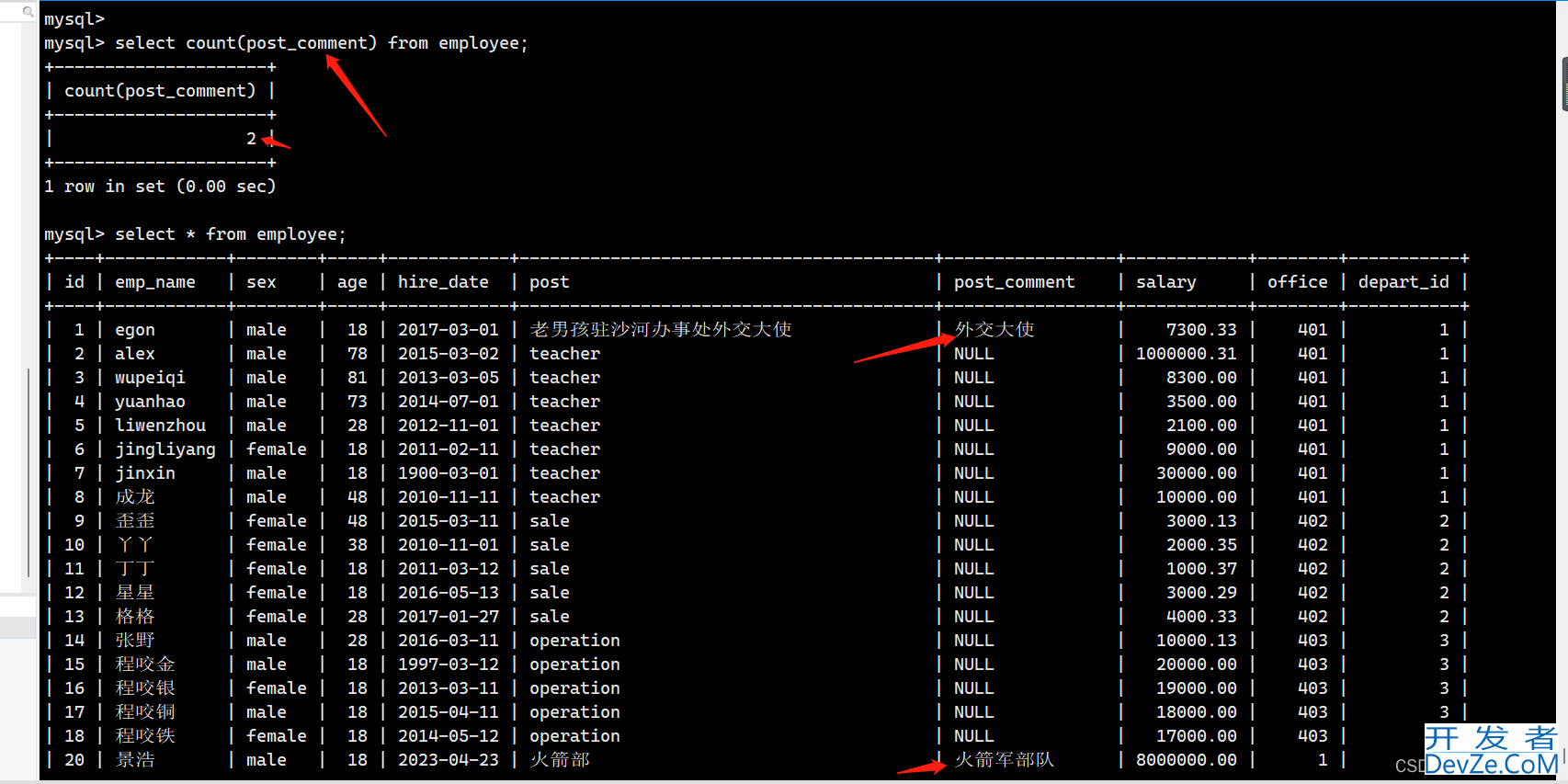Click the salary value '2000.35'
Image resolution: width=1568 pixels, height=784 pixels.
1201,545
